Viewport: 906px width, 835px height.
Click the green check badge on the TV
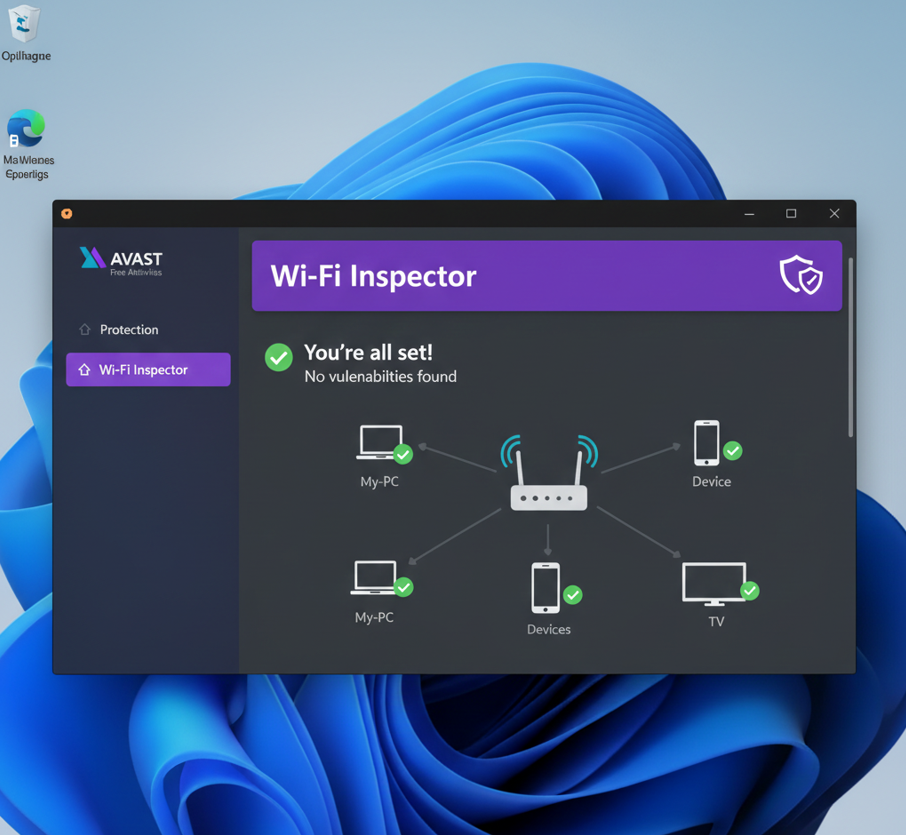(749, 591)
